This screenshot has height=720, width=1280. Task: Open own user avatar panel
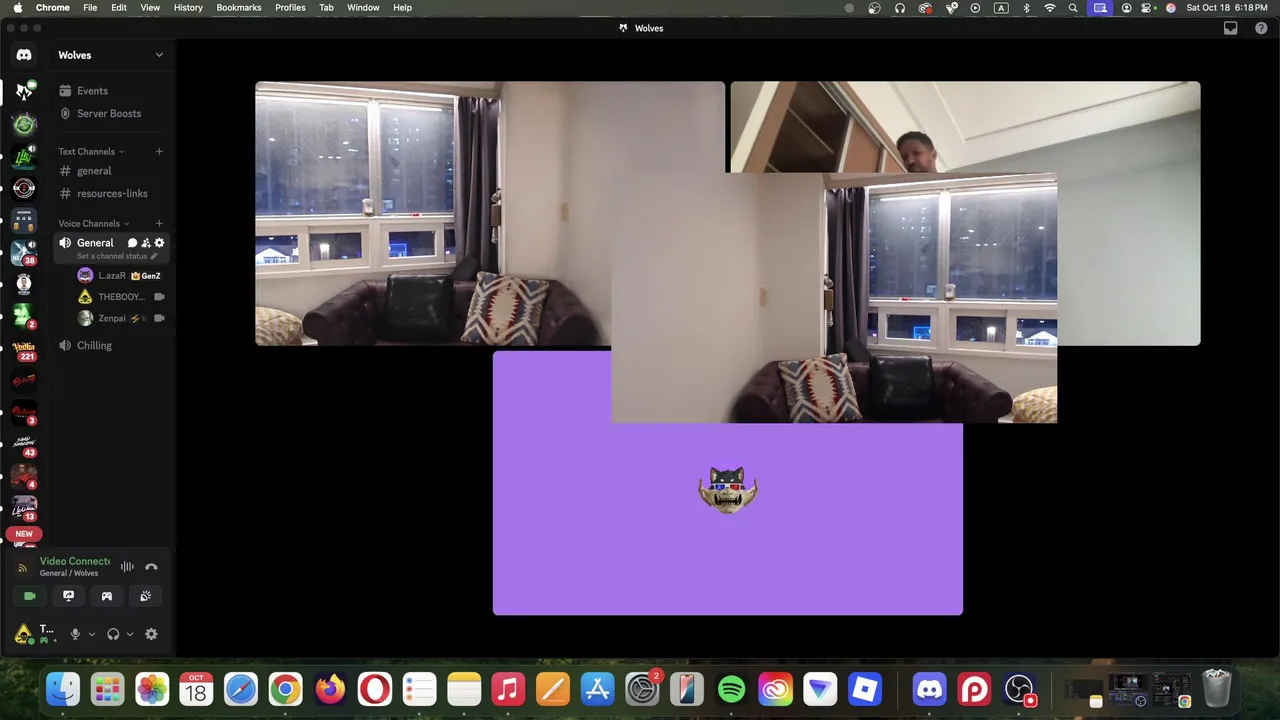23,634
